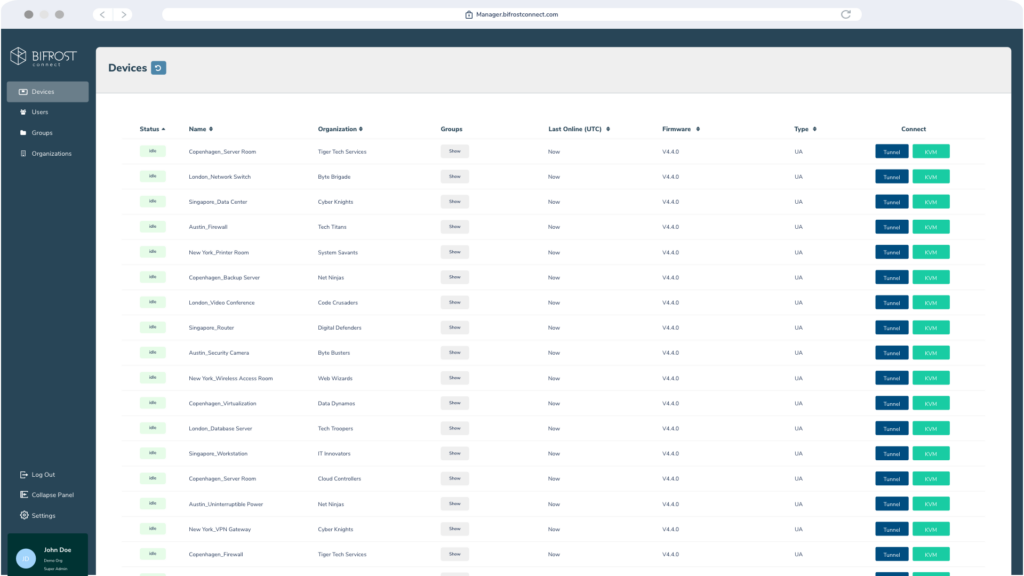Open the Users section in sidebar
The width and height of the screenshot is (1024, 576).
click(x=39, y=112)
